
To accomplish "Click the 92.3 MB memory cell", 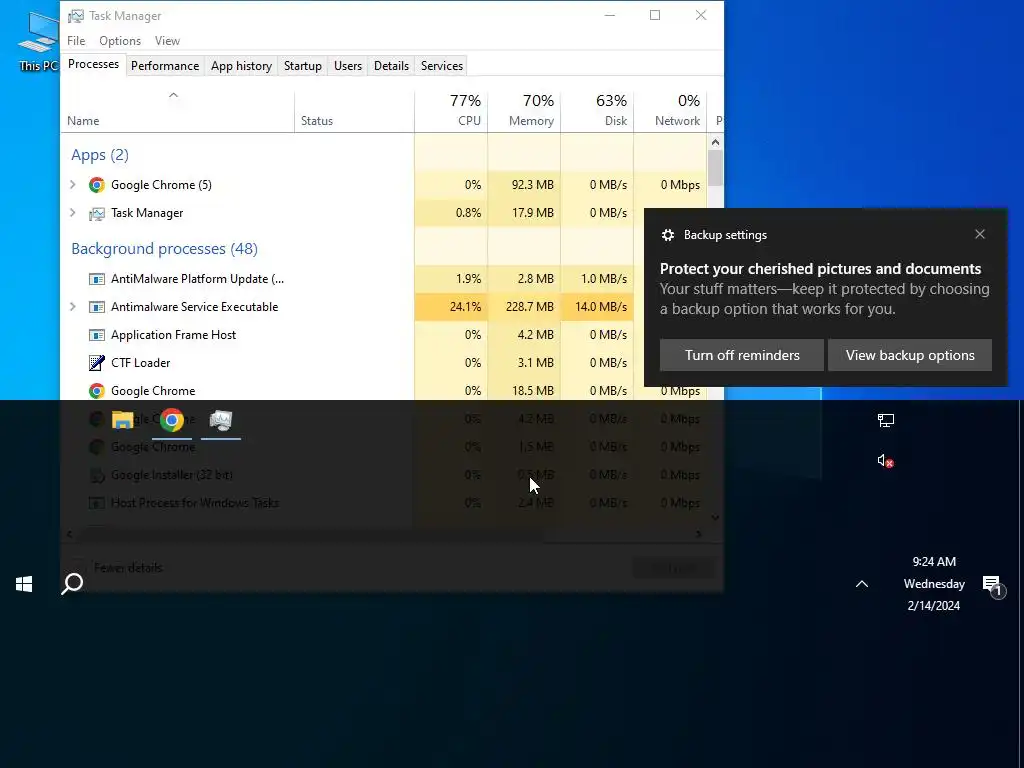I will [x=524, y=185].
